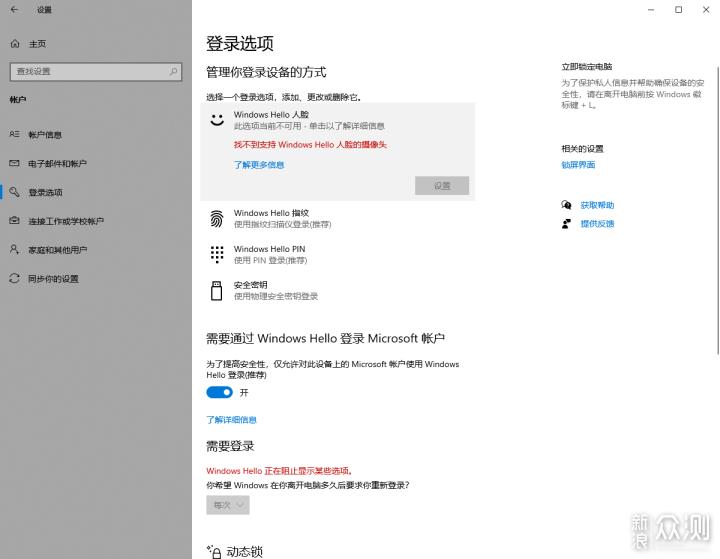This screenshot has width=720, height=559.
Task: Turn off the Windows Hello sign-in requirement toggle
Action: [x=219, y=392]
